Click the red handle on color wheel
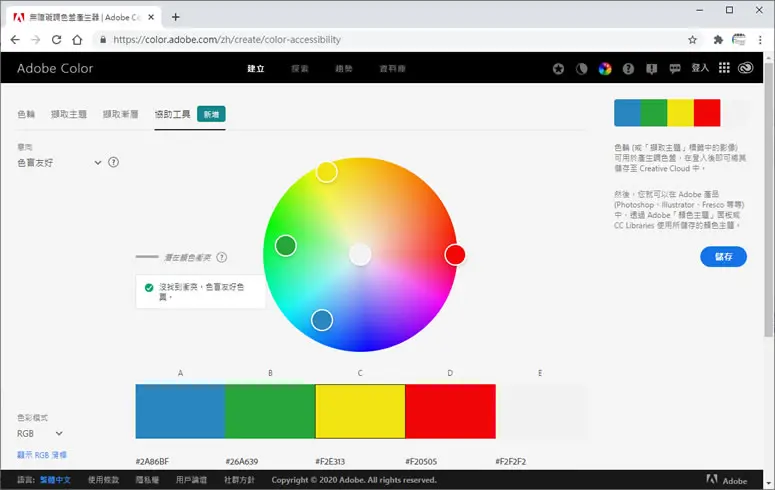Screen dimensions: 775x490 click(x=455, y=255)
